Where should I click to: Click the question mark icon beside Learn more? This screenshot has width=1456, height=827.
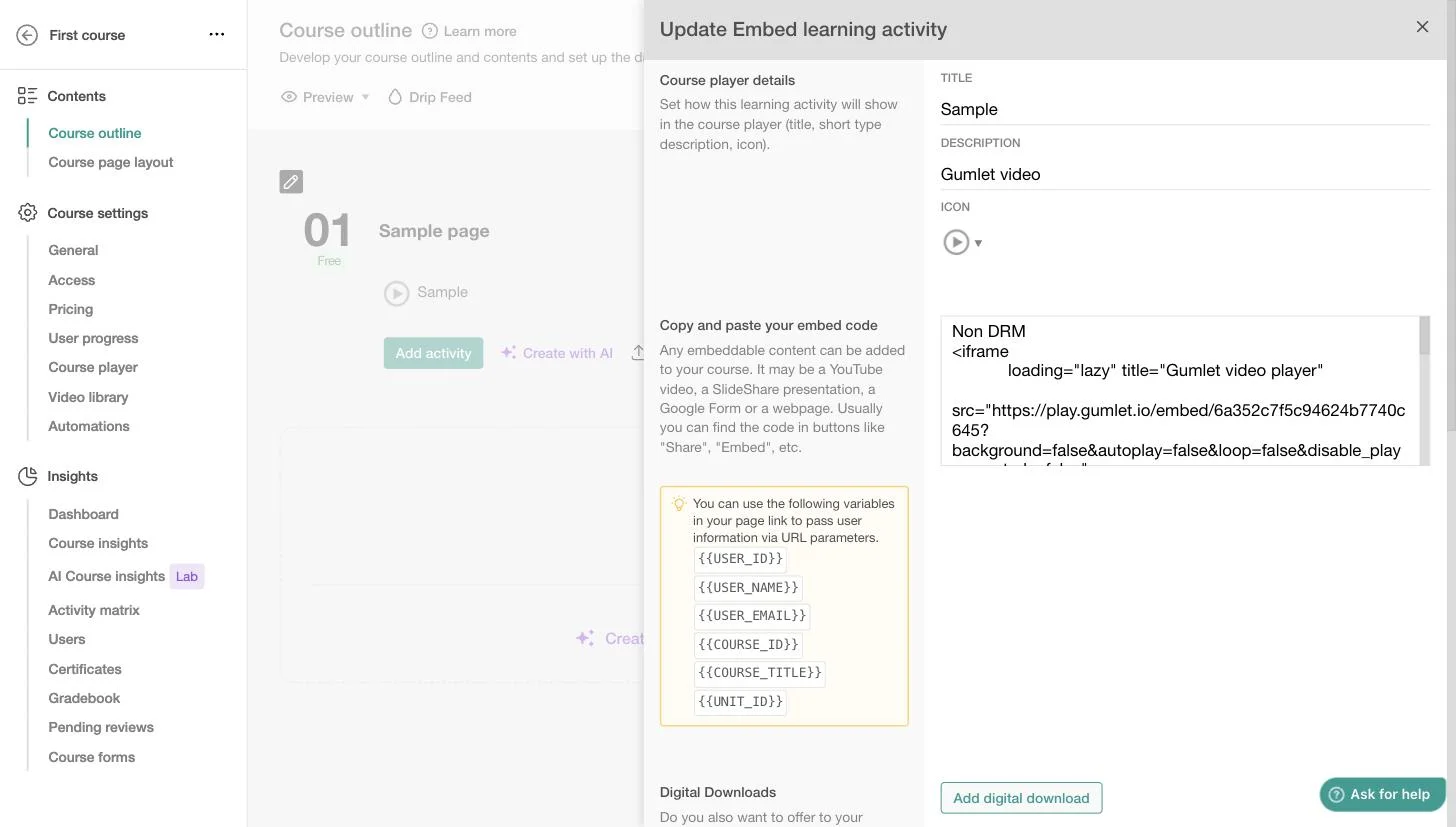click(430, 31)
